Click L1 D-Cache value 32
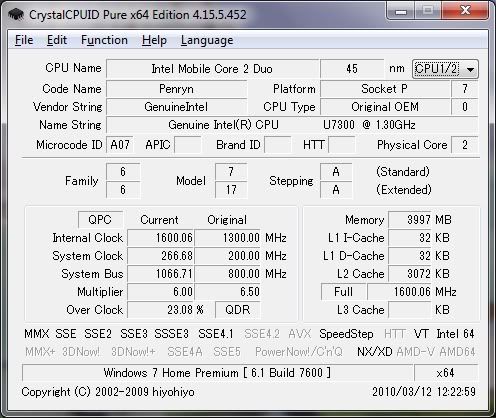Image resolution: width=496 pixels, height=418 pixels. tap(410, 256)
